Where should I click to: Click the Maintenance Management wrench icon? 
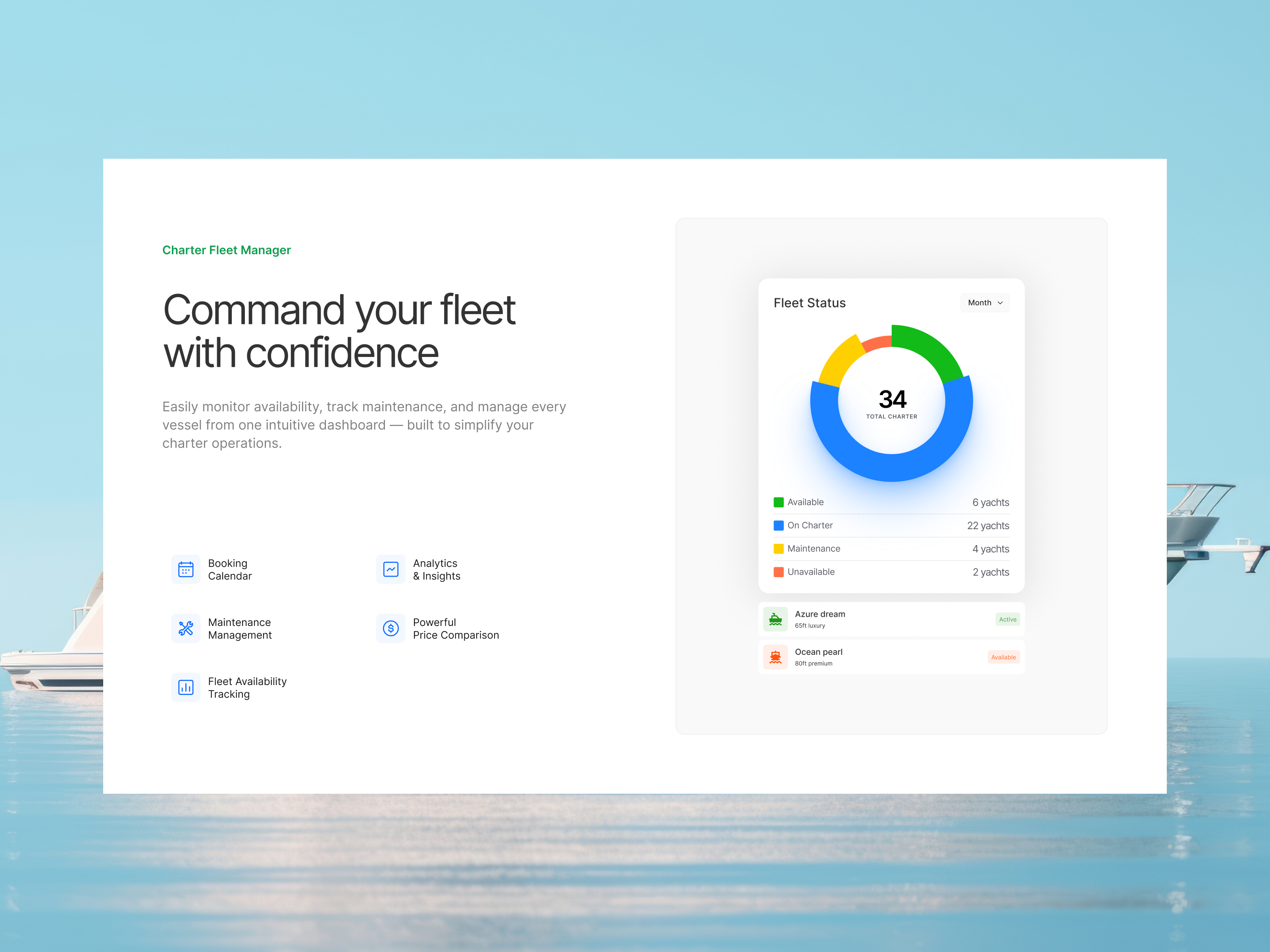[x=185, y=628]
